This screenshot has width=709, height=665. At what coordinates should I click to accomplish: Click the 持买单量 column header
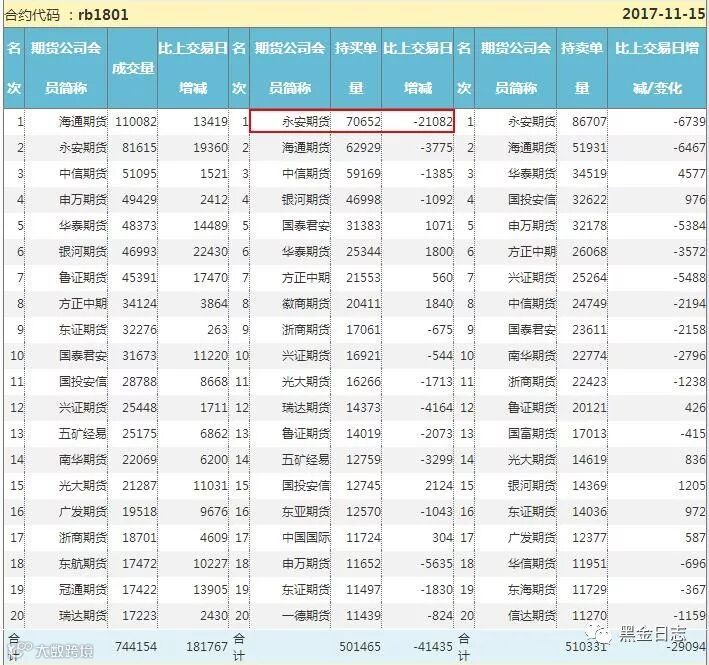click(356, 68)
